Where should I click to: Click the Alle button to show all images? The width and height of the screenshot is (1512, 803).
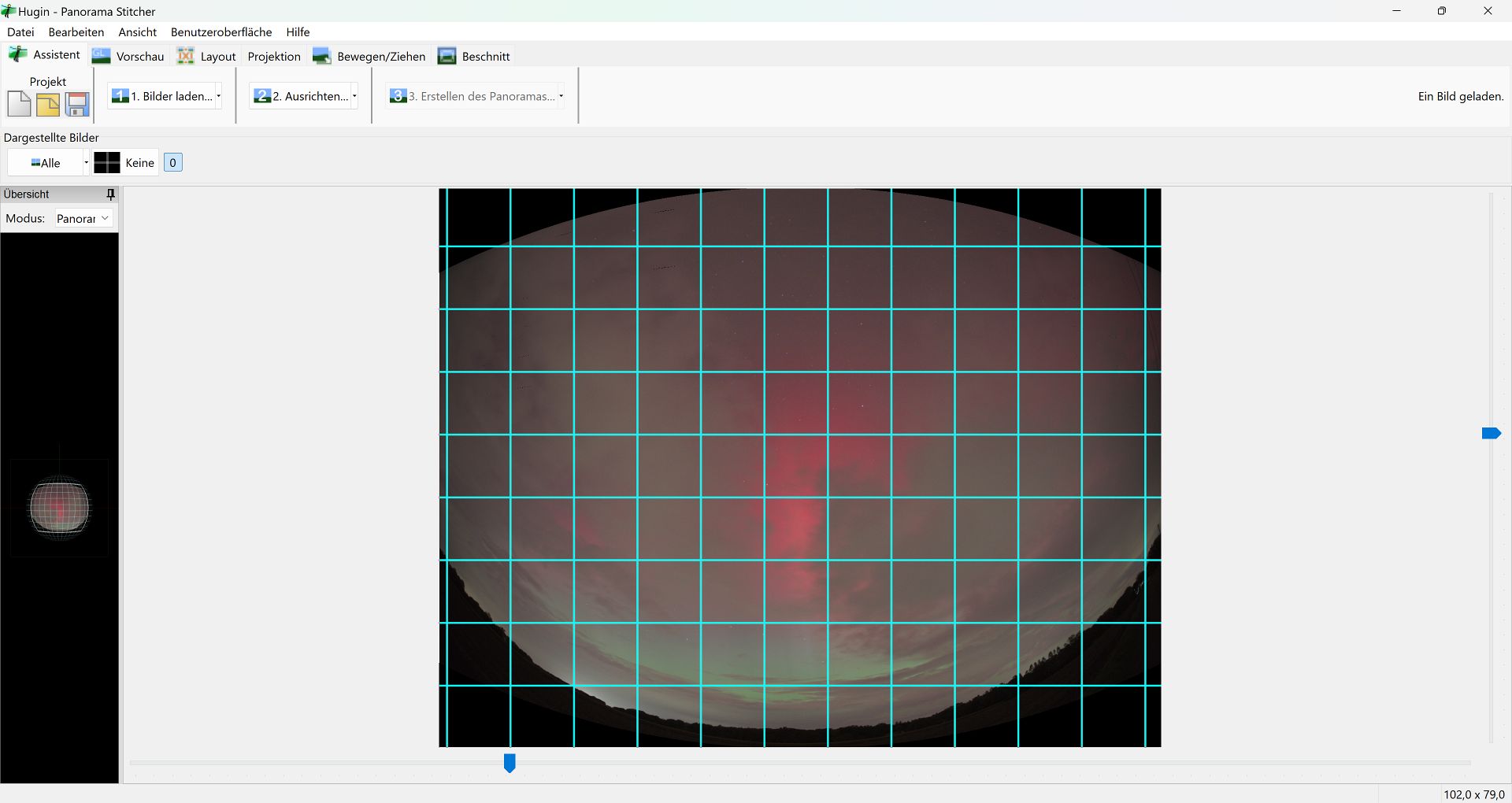point(46,163)
